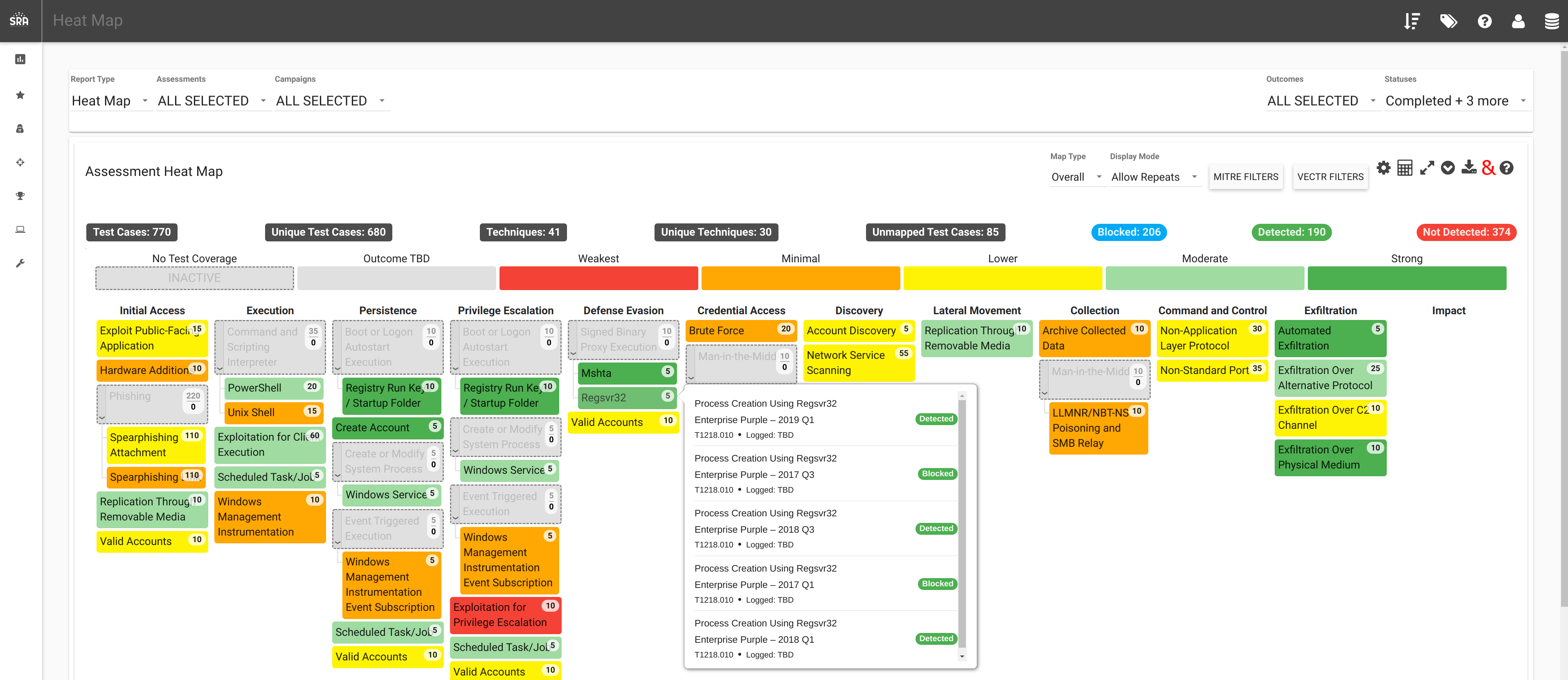
Task: Select the Brute Force technique cell
Action: pos(740,331)
